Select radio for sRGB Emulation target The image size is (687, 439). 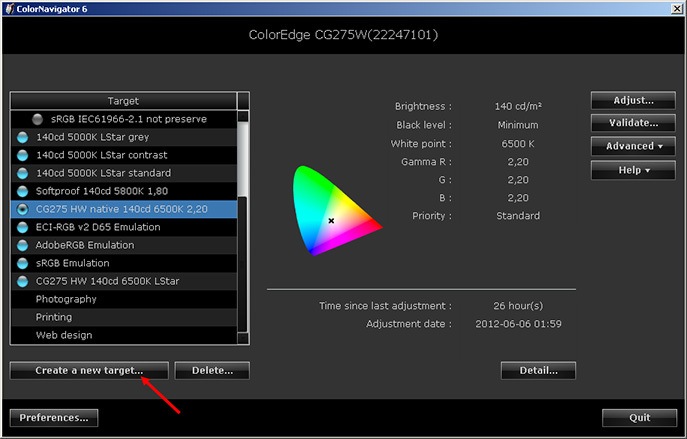(x=22, y=263)
